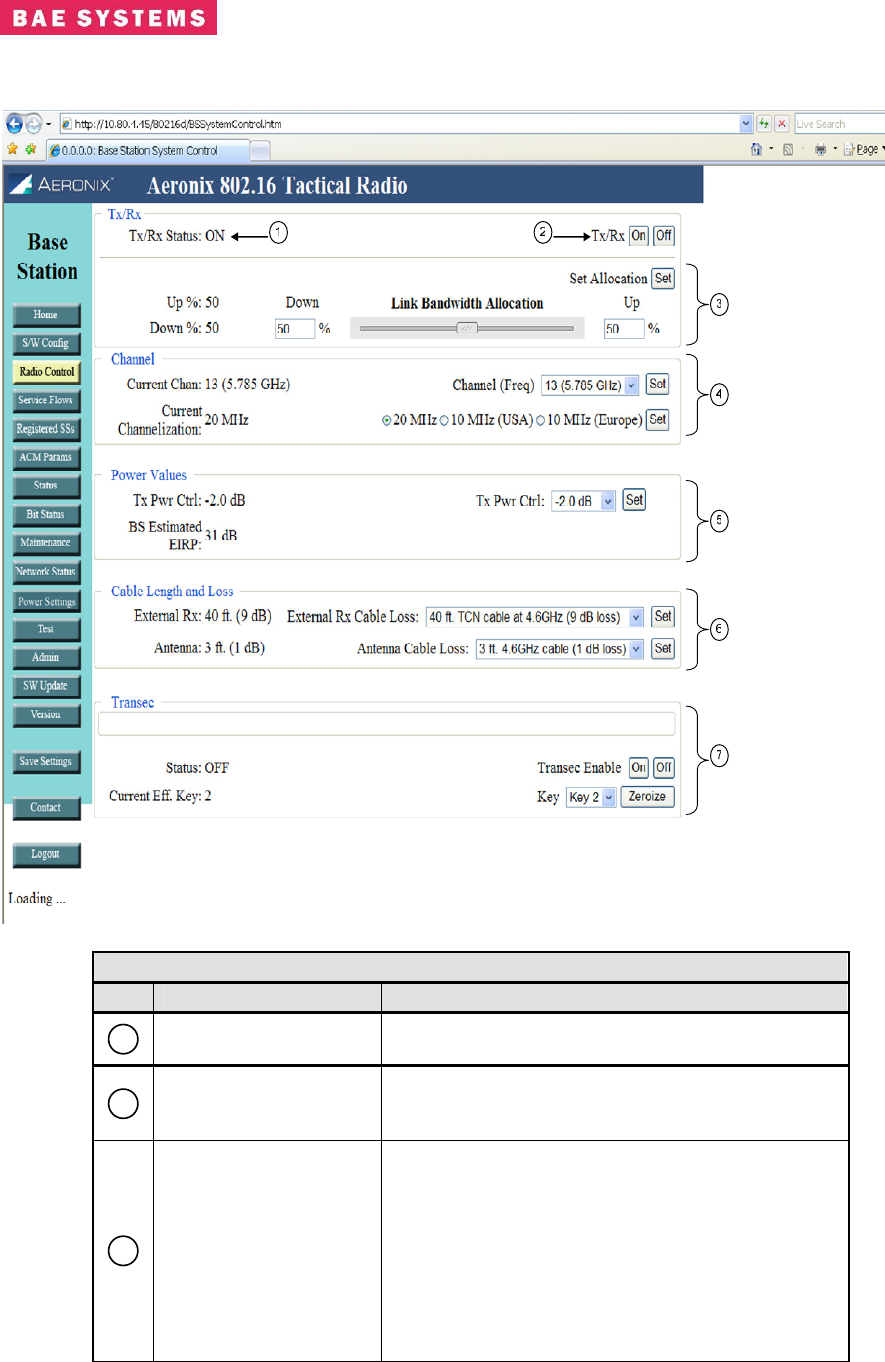Viewport: 885px width, 1362px height.
Task: Click the Contact button
Action: coord(45,808)
